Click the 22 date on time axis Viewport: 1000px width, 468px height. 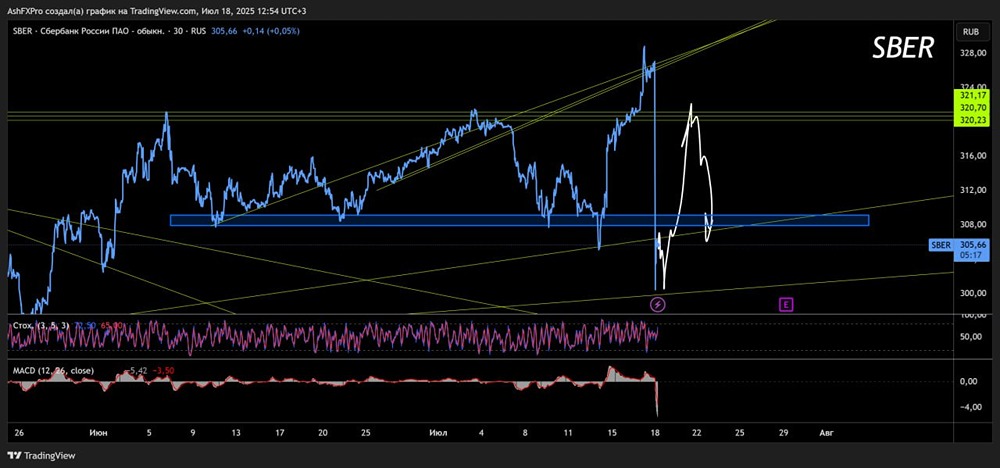pos(696,433)
